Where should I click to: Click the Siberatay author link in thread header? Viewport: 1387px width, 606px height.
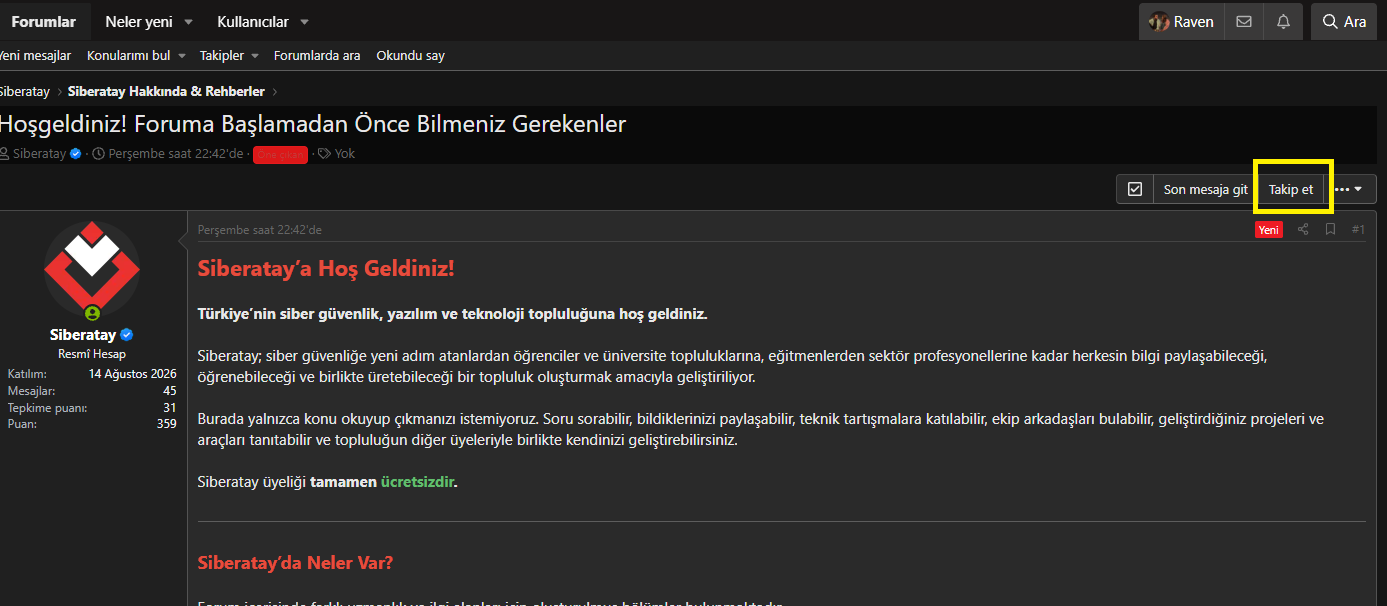(x=39, y=154)
